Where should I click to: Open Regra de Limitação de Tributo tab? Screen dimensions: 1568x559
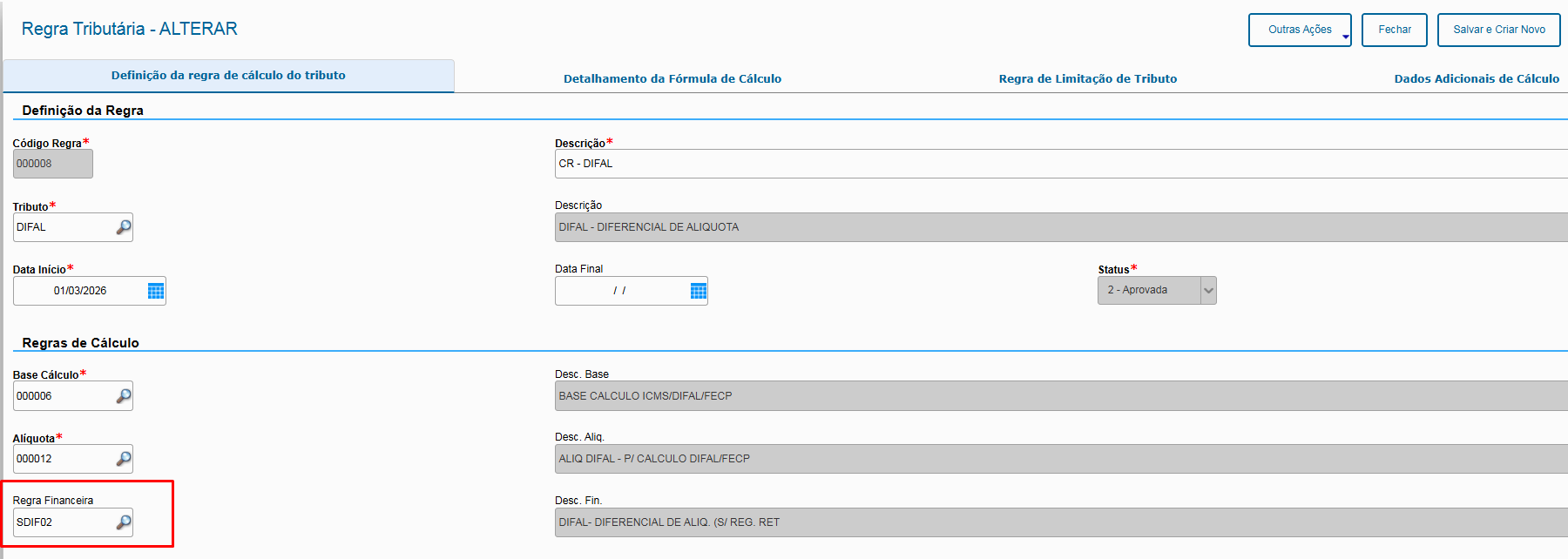(1087, 78)
